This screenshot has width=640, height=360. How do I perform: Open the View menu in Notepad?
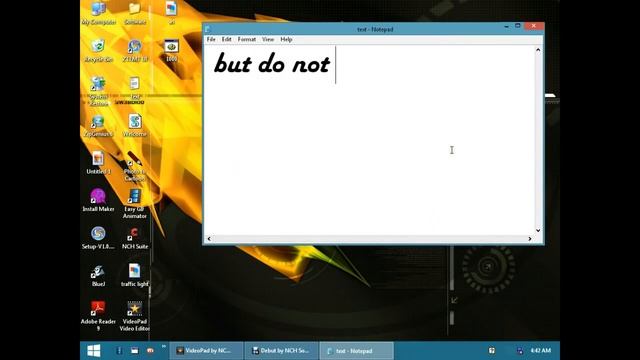pos(268,39)
